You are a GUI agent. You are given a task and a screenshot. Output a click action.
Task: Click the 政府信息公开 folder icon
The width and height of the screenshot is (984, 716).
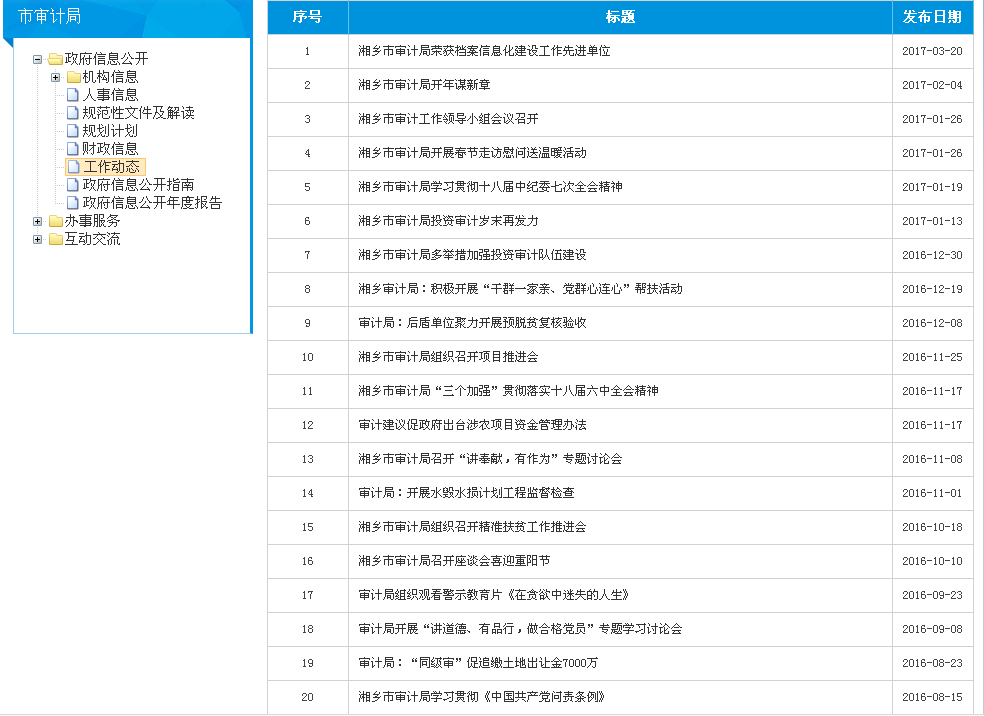click(x=55, y=59)
